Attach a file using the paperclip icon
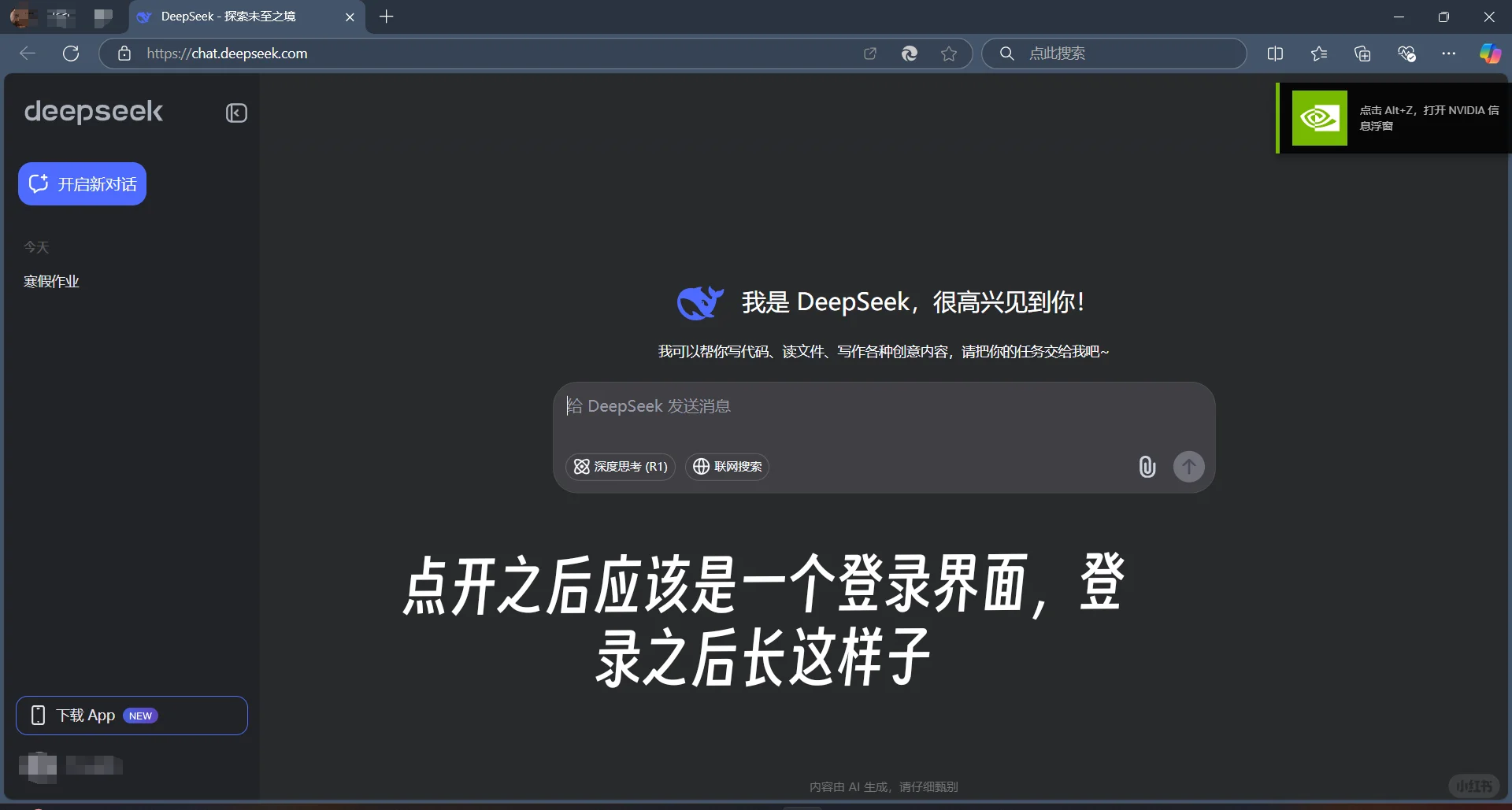 coord(1147,467)
